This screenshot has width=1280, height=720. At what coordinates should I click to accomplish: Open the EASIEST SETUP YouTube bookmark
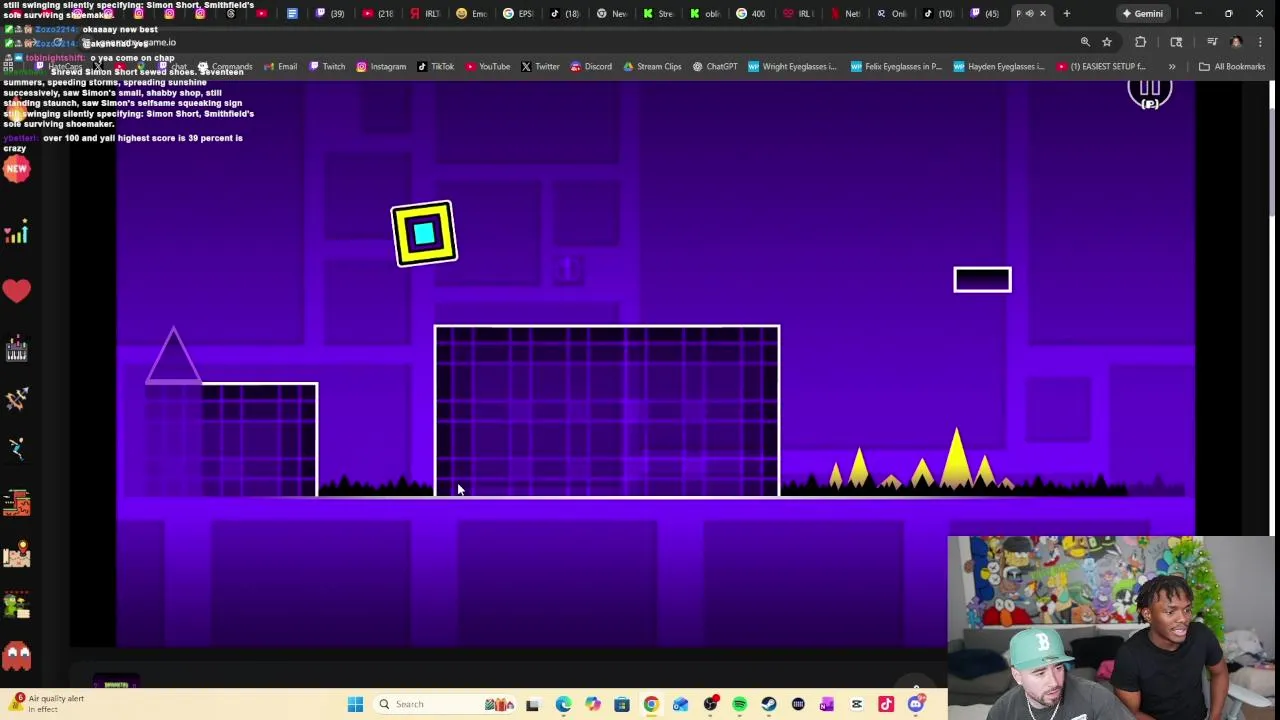pos(1101,66)
